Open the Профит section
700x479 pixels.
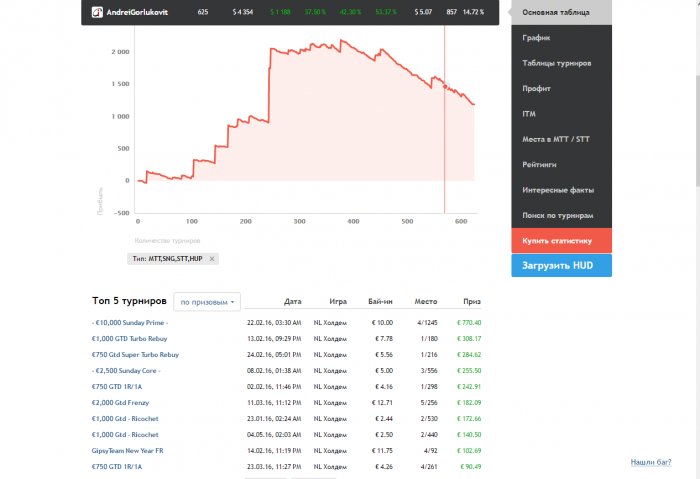click(537, 89)
